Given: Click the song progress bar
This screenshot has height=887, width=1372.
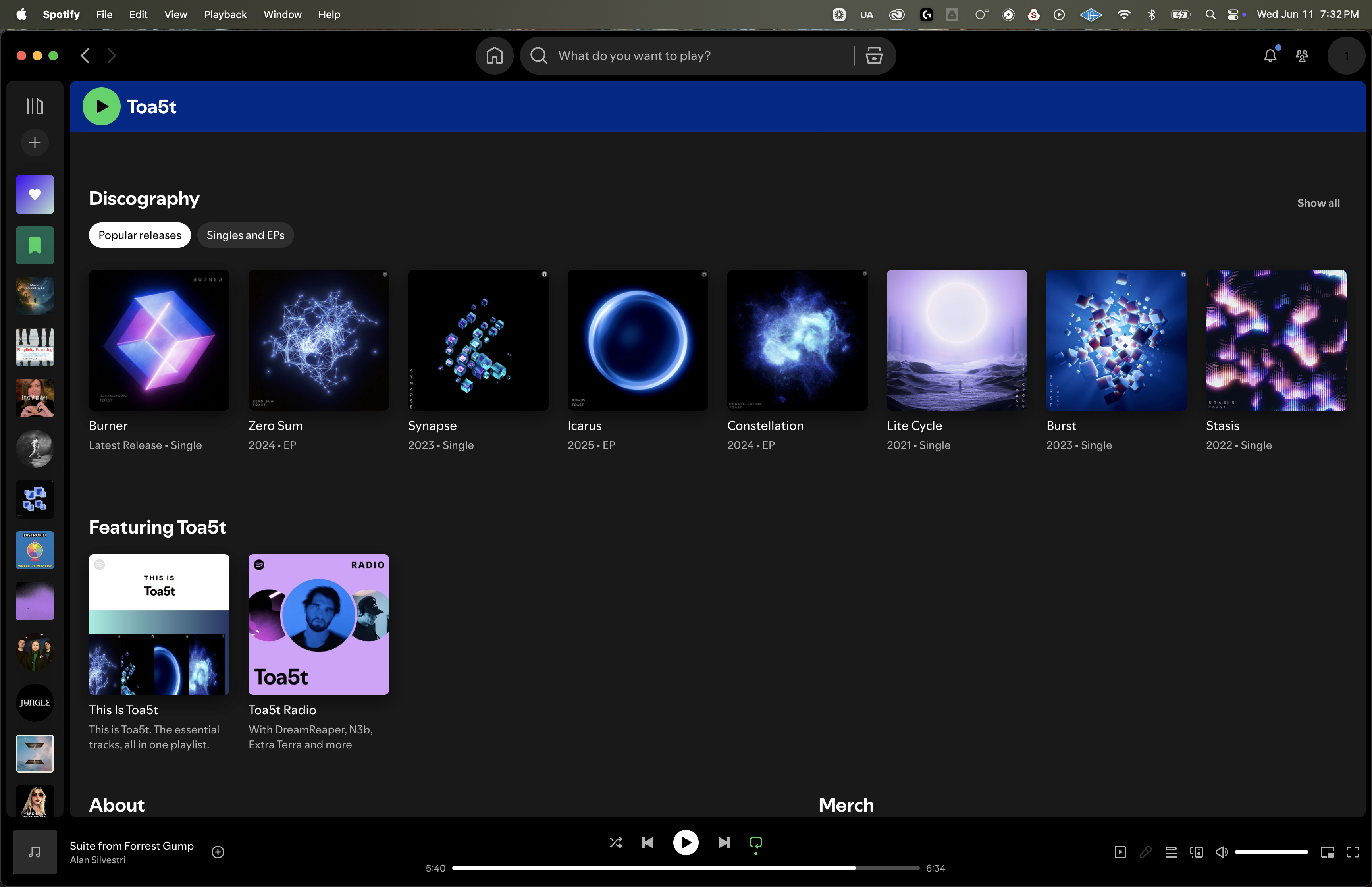Looking at the screenshot, I should pos(685,868).
